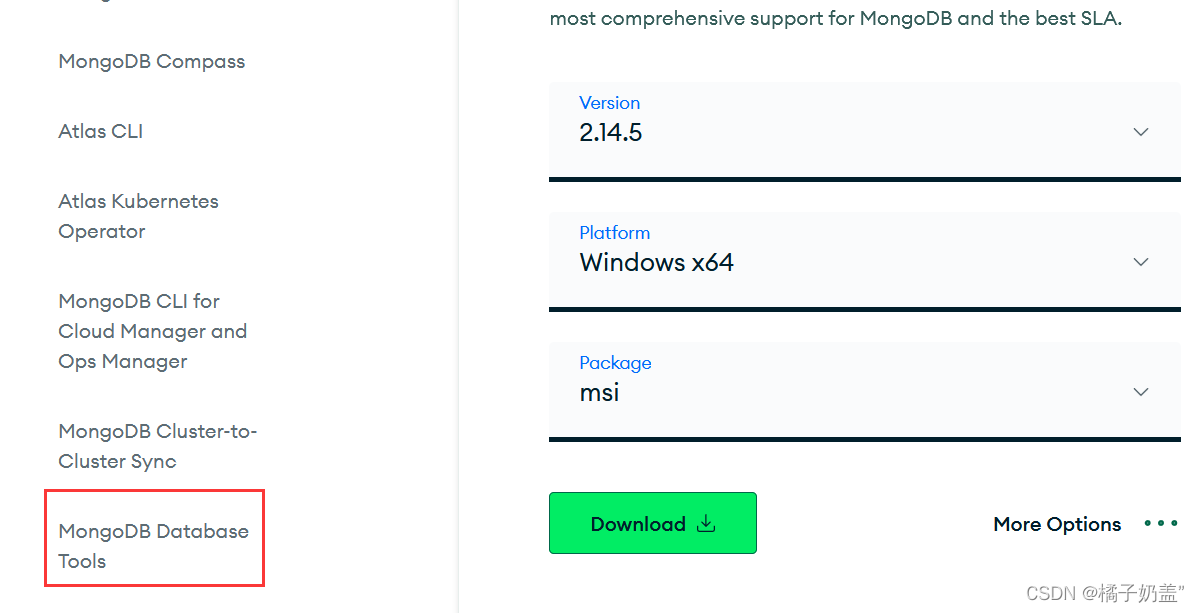Viewport: 1199px width, 613px height.
Task: Select MongoDB CLI for Cloud Manager
Action: coord(152,330)
